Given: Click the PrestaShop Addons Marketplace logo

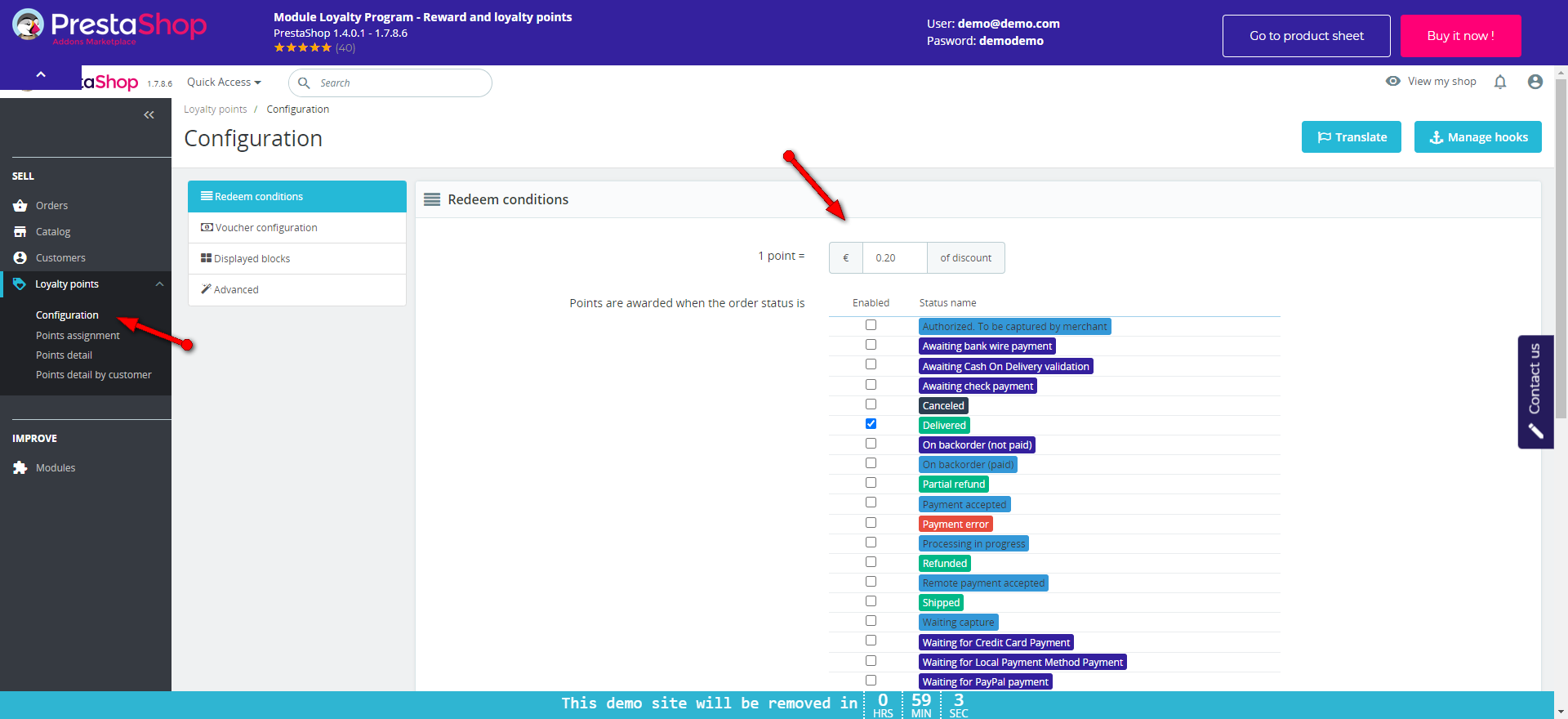Looking at the screenshot, I should point(109,27).
